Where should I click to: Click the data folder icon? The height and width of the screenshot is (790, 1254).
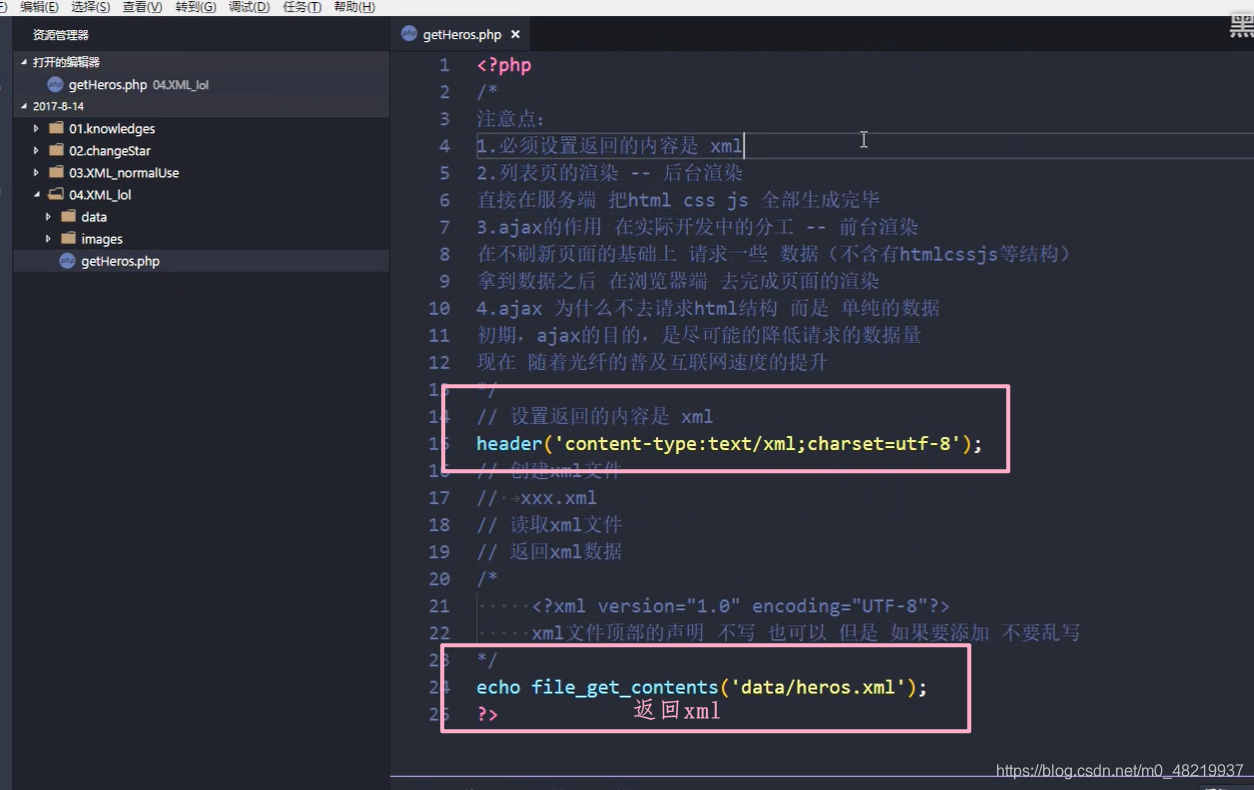click(x=68, y=216)
